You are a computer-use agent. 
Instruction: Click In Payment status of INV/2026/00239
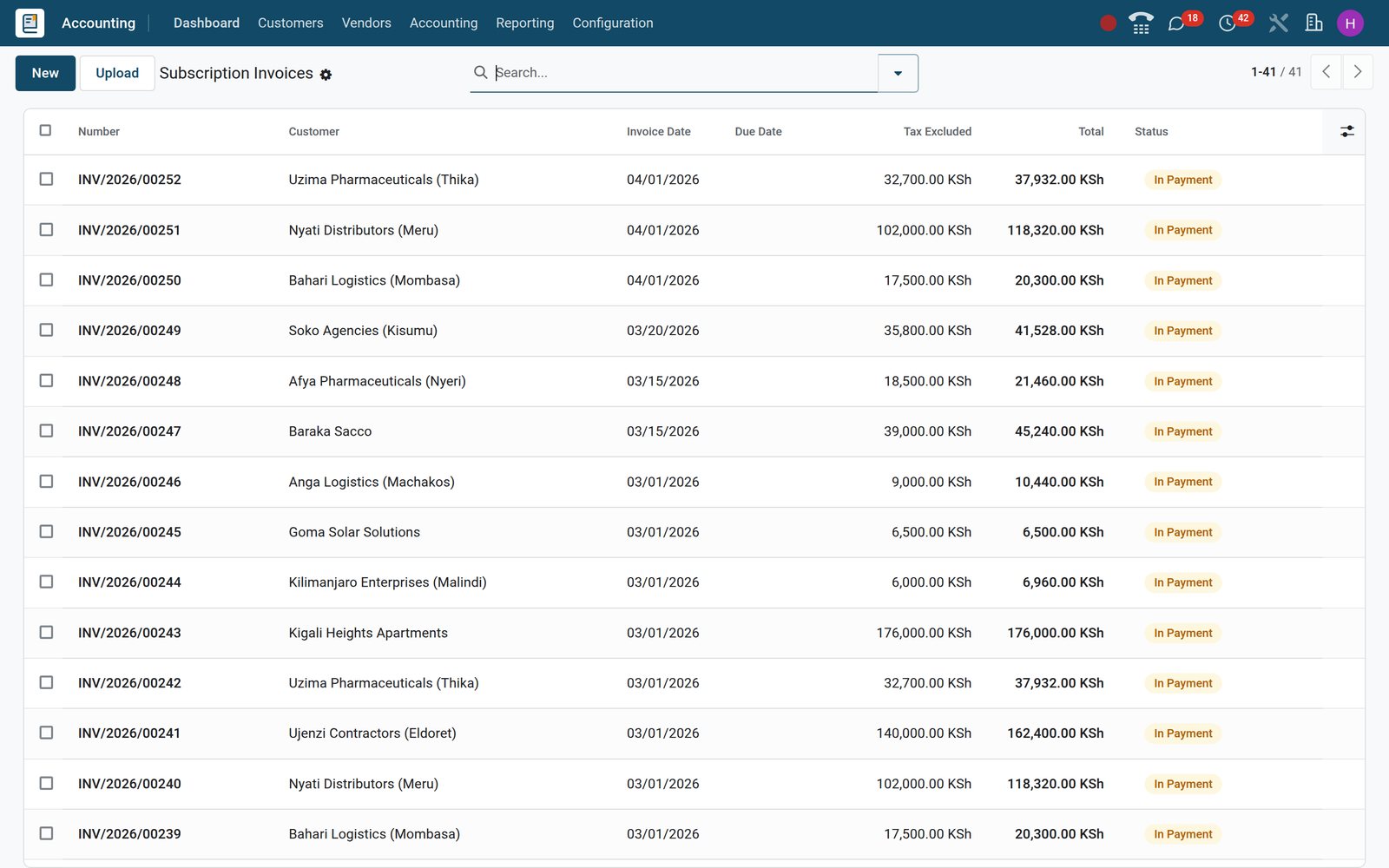(1182, 834)
